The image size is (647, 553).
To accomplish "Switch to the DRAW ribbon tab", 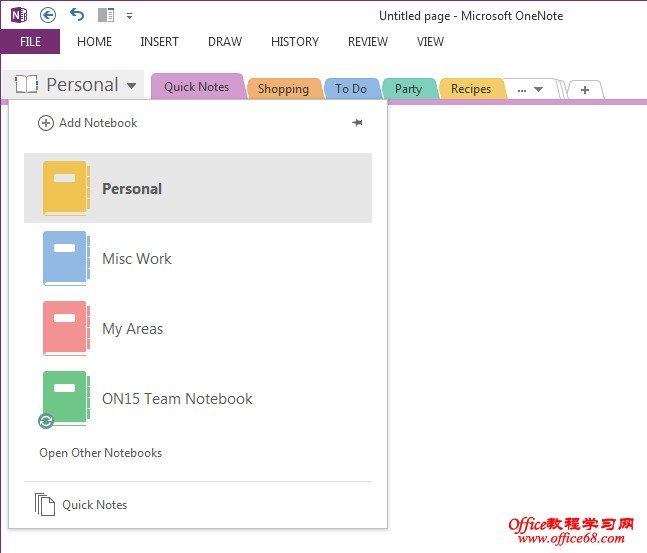I will click(x=225, y=42).
